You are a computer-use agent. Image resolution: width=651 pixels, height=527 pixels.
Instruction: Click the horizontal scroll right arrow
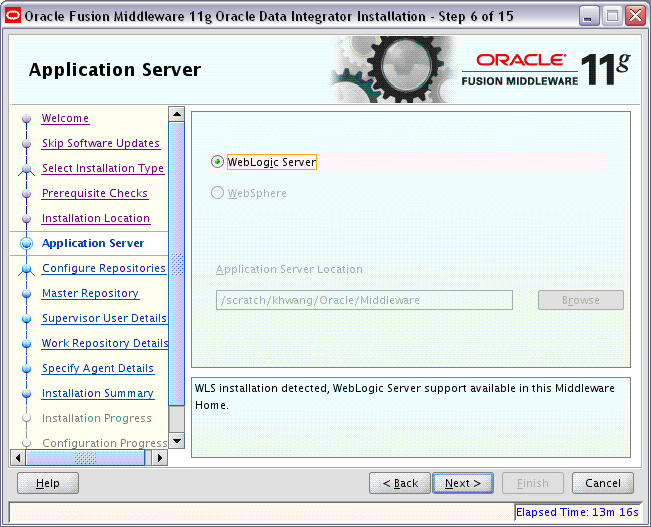160,458
